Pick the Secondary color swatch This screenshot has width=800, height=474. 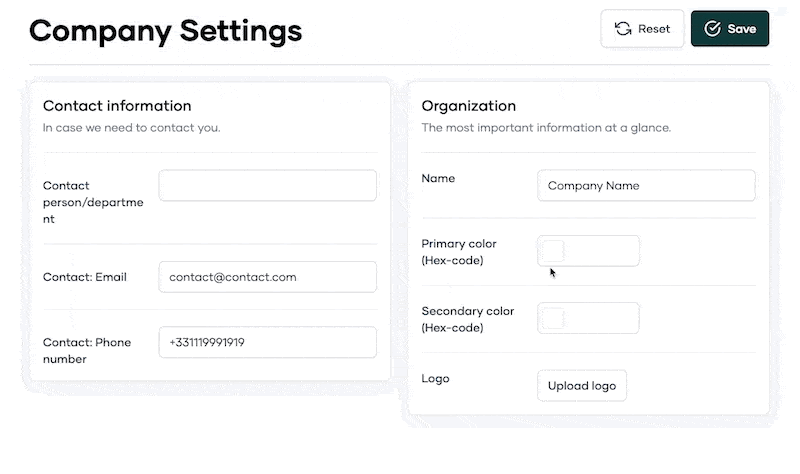click(x=553, y=318)
